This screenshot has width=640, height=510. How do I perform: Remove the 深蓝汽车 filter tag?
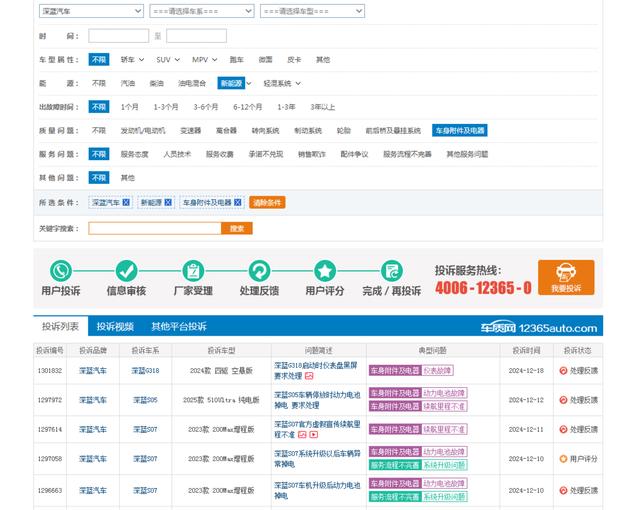coord(126,202)
